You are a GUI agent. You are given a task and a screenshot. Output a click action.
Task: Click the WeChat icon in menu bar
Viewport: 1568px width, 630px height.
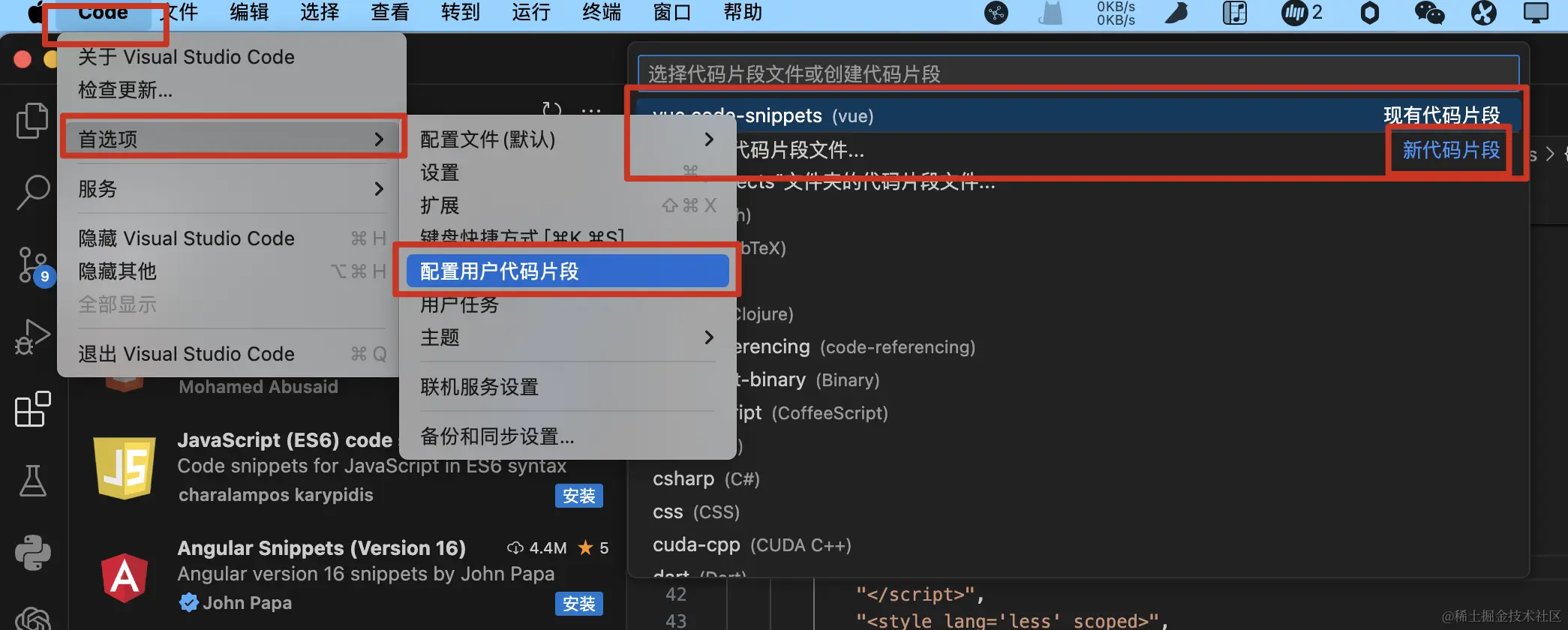[1428, 13]
